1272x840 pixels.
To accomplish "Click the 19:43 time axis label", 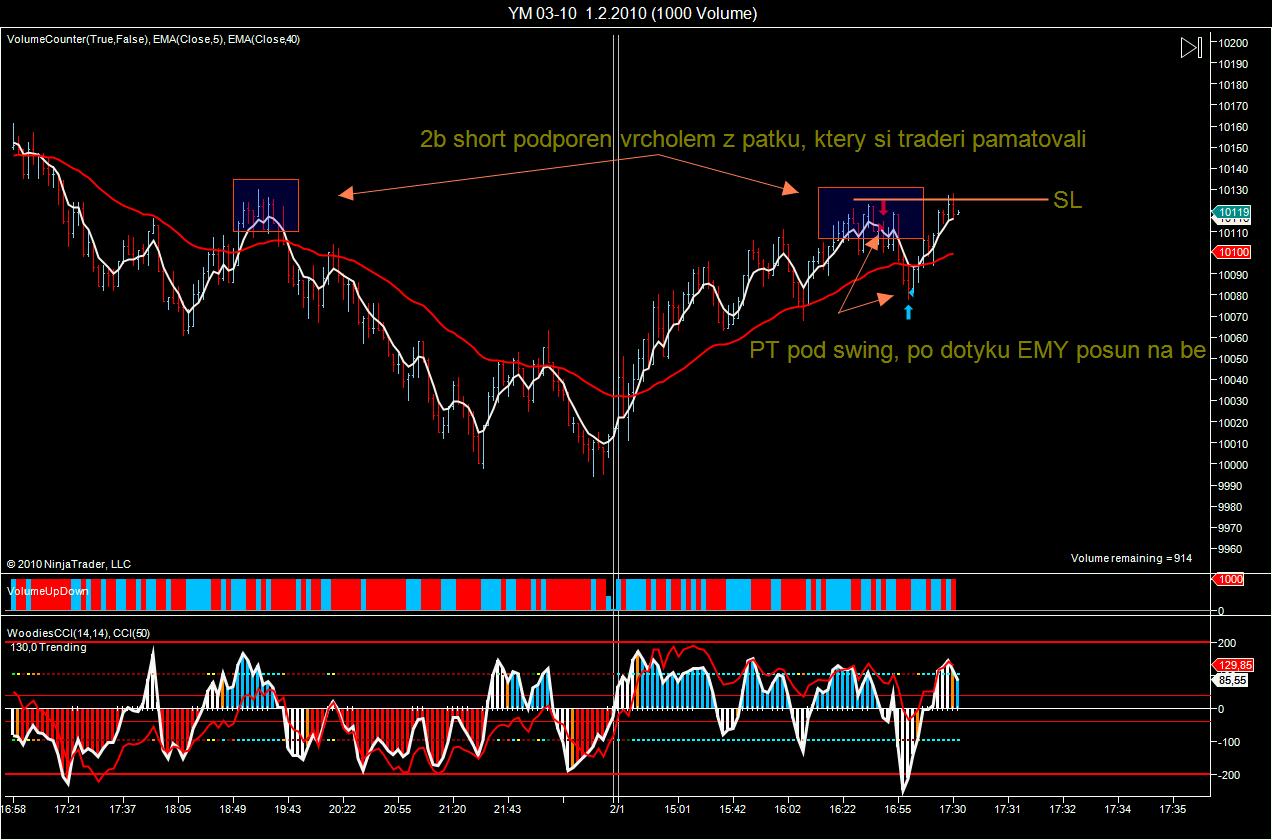I will tap(287, 808).
